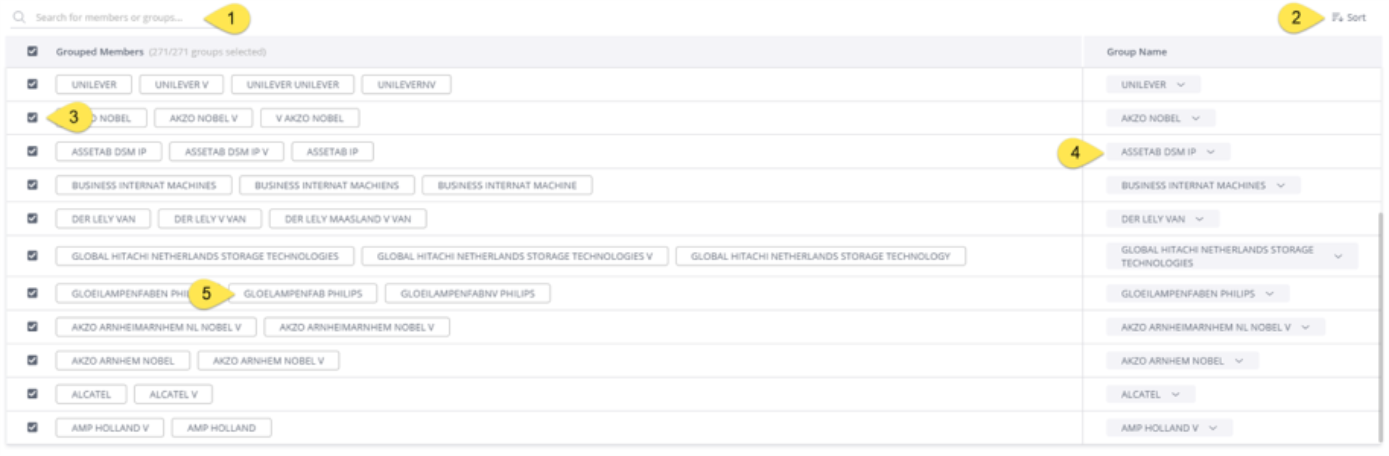Image resolution: width=1389 pixels, height=456 pixels.
Task: Open the AKZO ARNHEIMARNHEM NL NOBEL V dropdown
Action: click(x=1215, y=327)
